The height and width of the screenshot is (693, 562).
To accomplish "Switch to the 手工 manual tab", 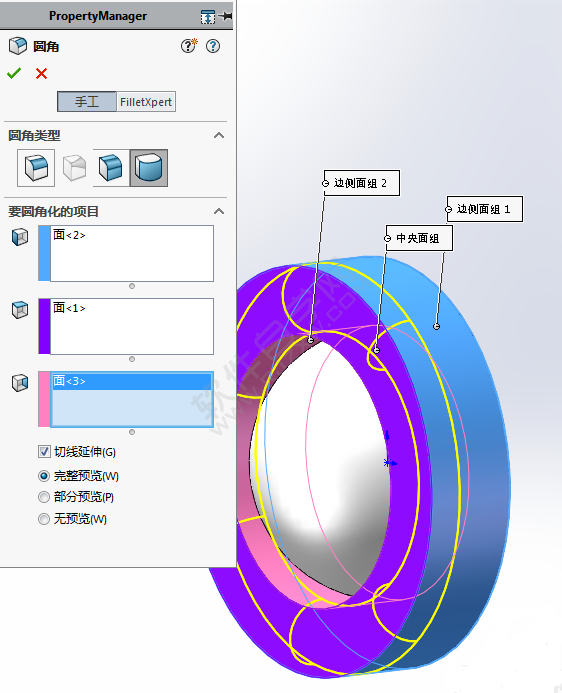I will click(x=87, y=102).
